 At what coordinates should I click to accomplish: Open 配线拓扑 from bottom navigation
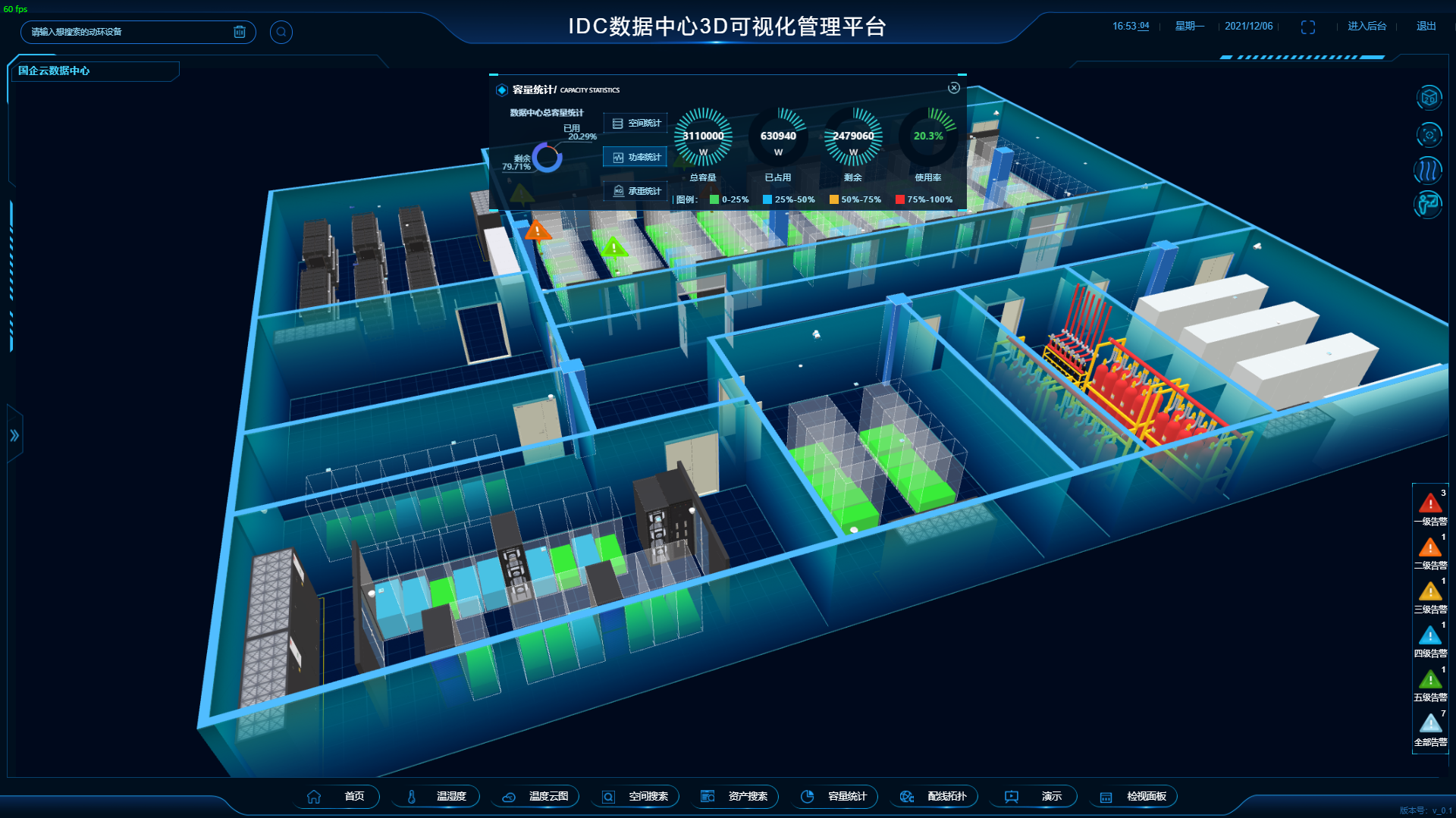934,796
